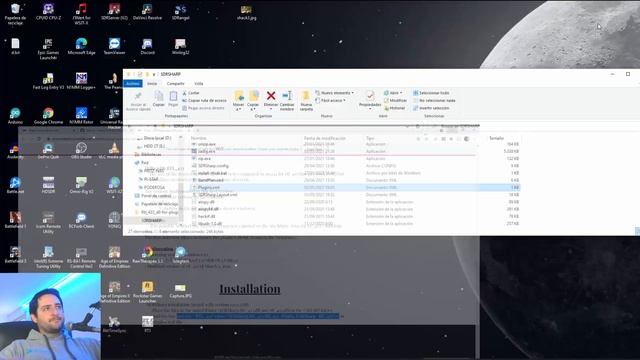This screenshot has width=640, height=360.
Task: Click No seleccionar nada
Action: (434, 100)
